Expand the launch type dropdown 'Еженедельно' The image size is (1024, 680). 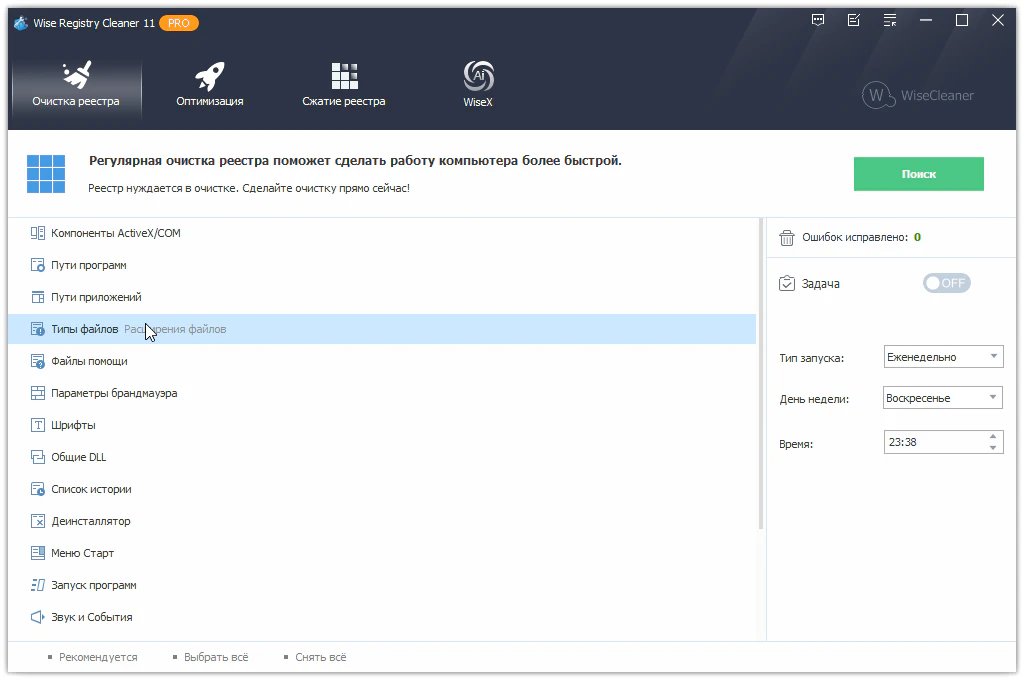(x=943, y=357)
